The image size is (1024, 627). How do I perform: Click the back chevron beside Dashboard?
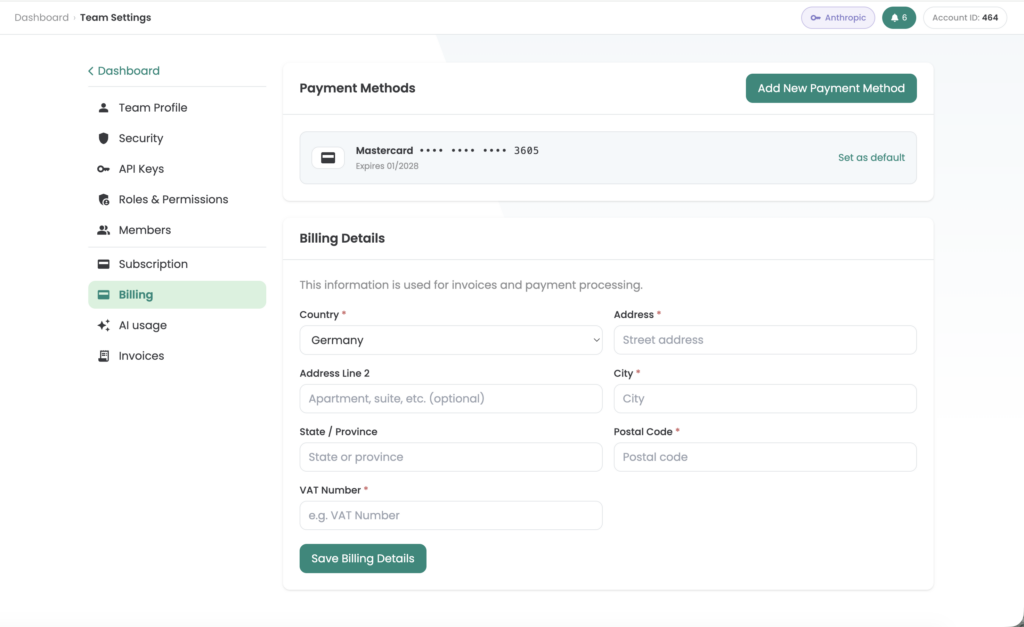coord(91,71)
